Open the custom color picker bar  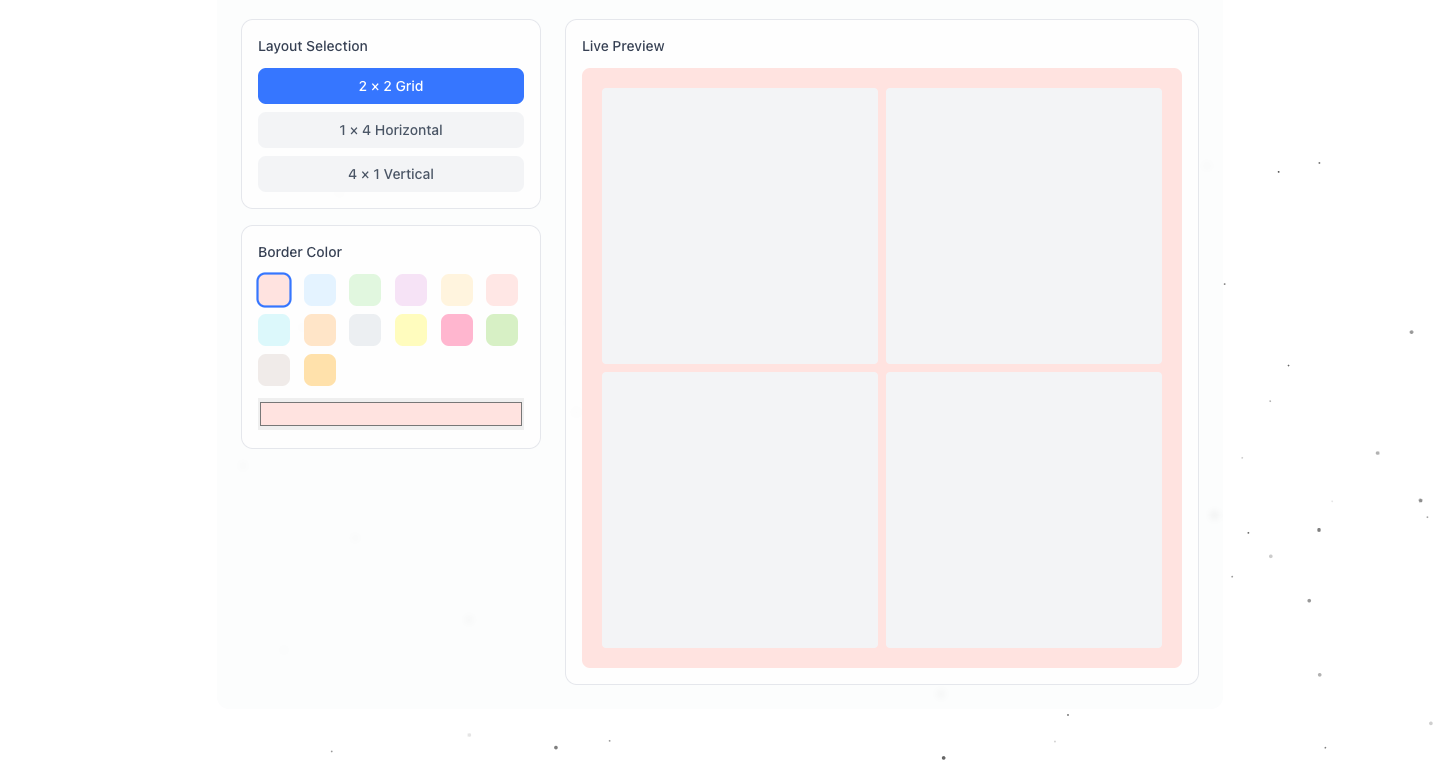[x=391, y=414]
